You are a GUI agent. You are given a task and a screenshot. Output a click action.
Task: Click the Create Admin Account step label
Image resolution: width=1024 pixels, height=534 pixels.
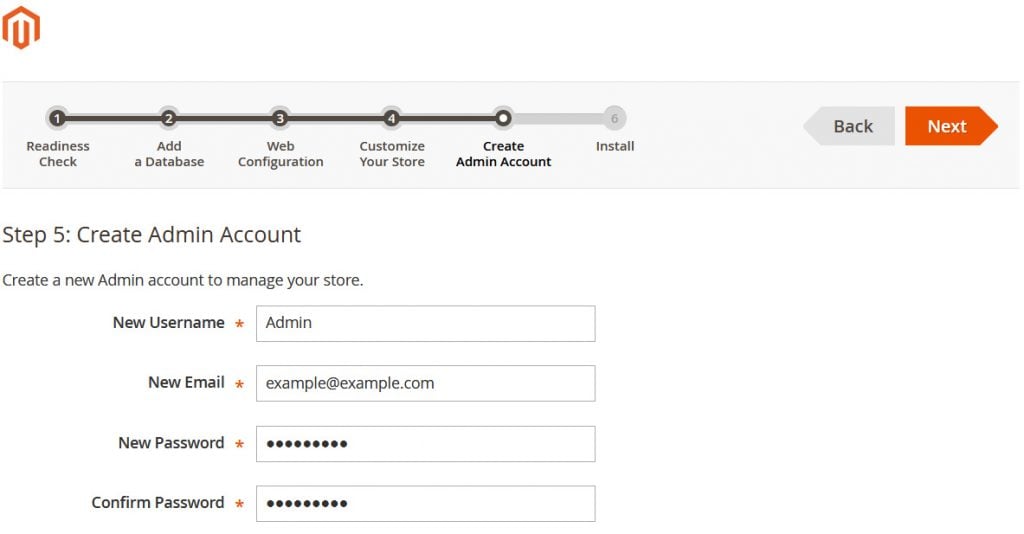pos(503,154)
